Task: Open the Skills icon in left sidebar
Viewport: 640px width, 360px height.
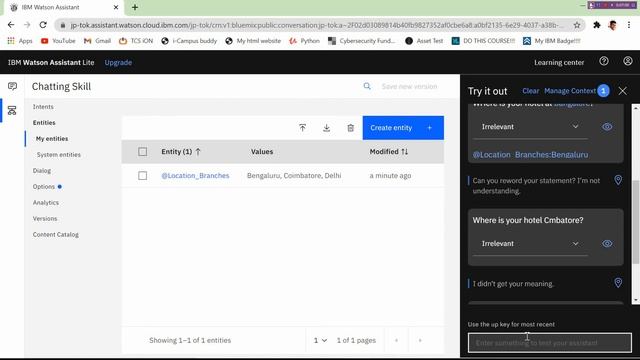Action: tap(12, 110)
